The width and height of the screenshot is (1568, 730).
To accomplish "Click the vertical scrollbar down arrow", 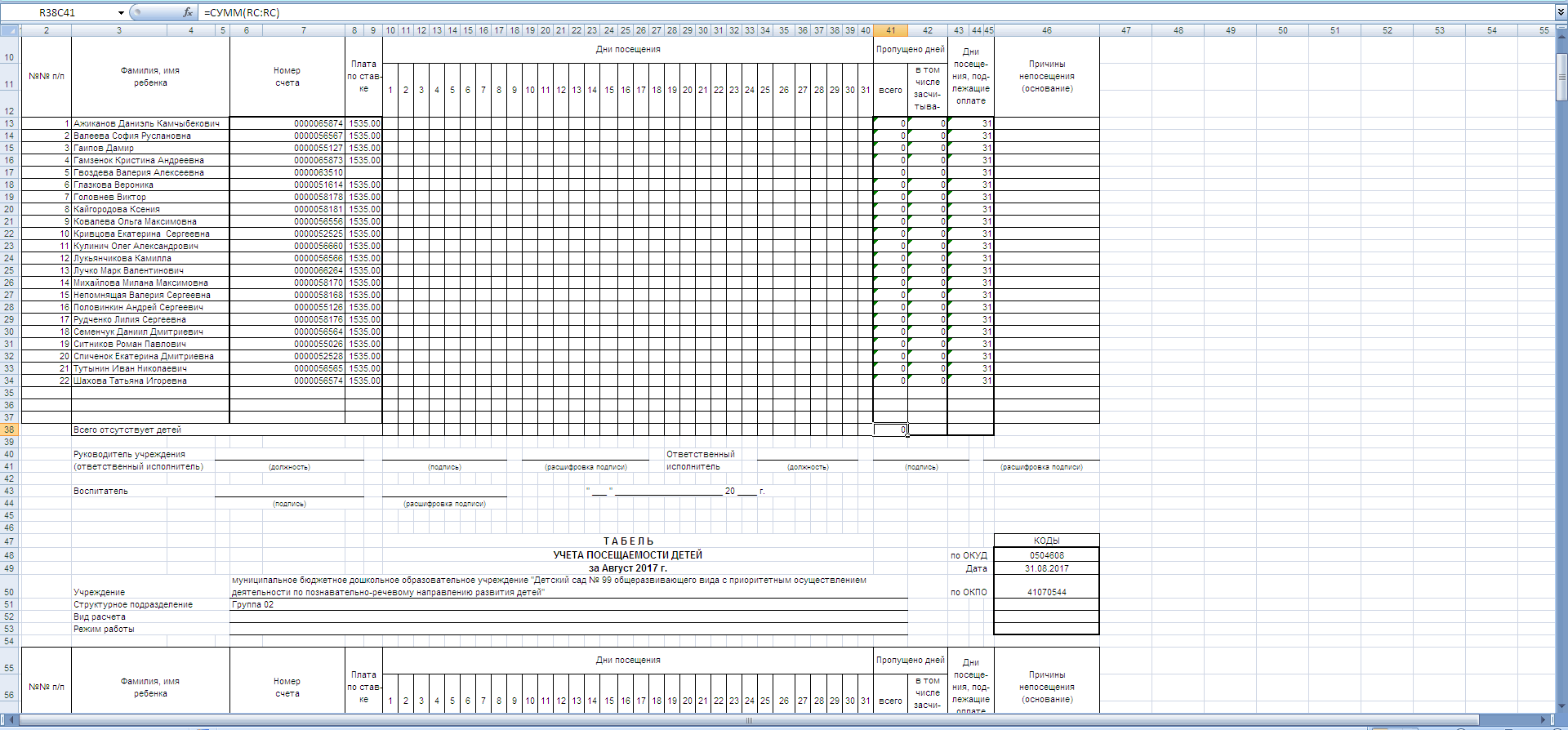I will (x=1561, y=707).
